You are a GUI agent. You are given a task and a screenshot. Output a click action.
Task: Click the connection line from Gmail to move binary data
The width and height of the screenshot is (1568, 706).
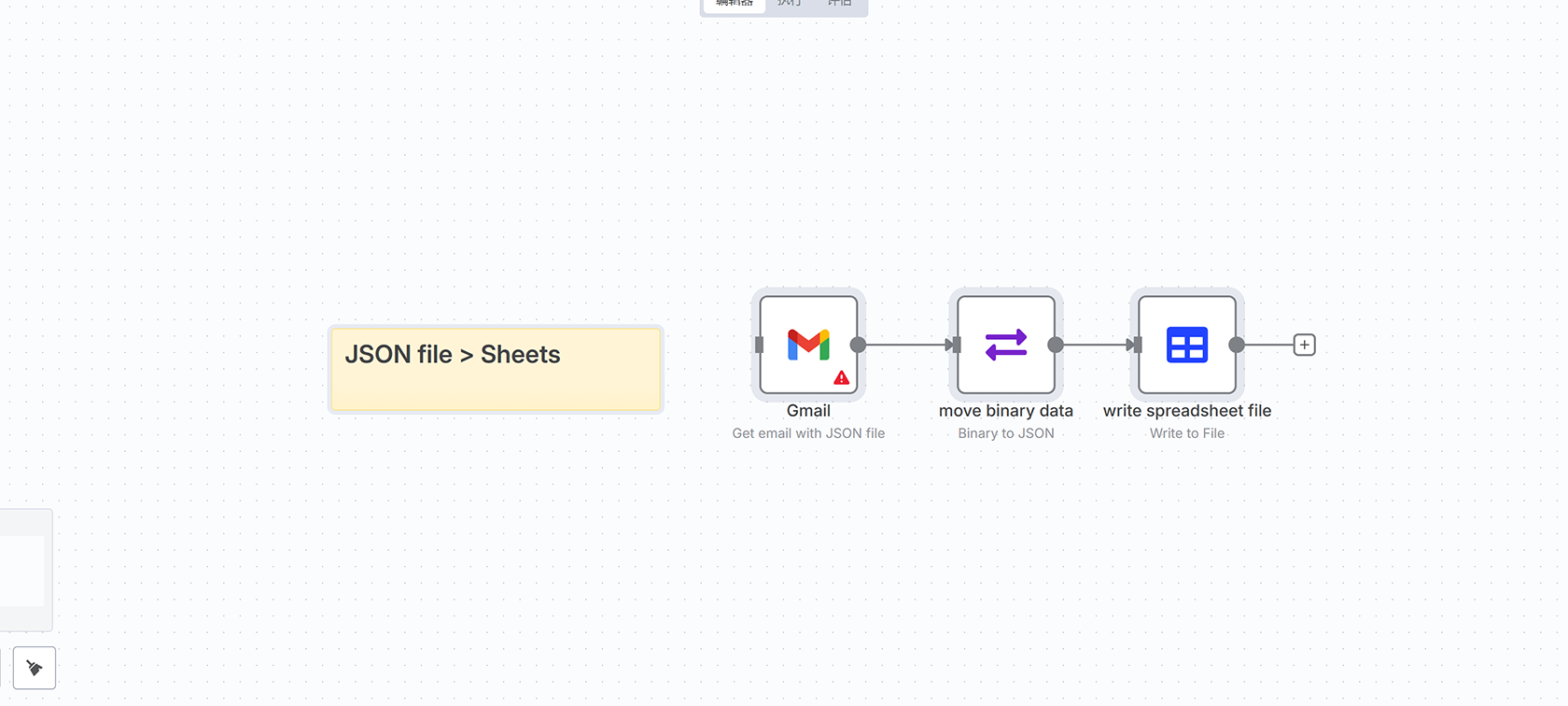(903, 345)
